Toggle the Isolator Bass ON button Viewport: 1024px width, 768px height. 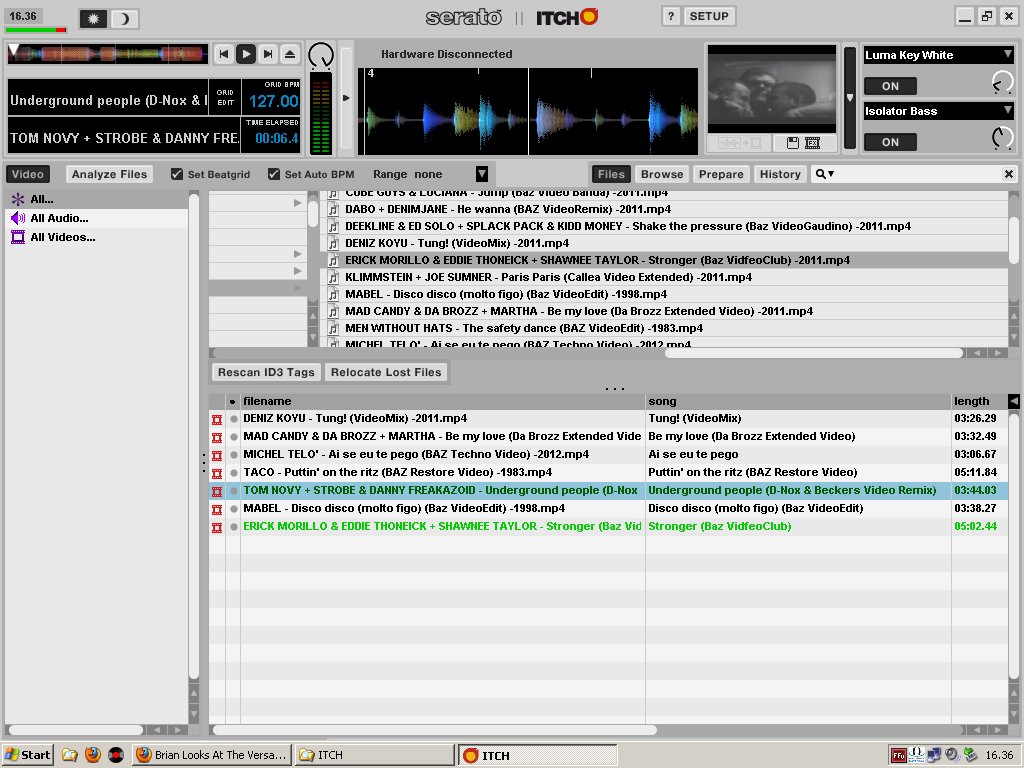pos(890,142)
